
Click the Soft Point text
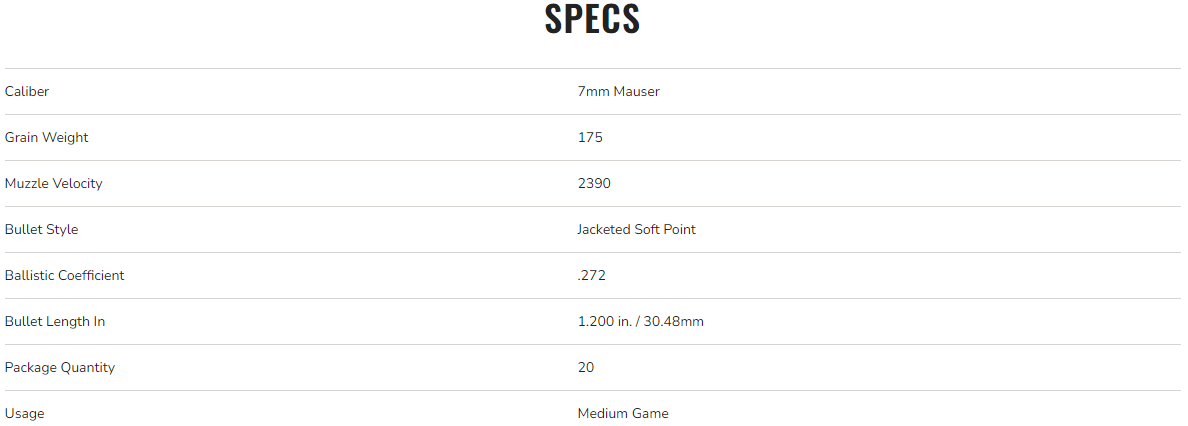click(x=665, y=229)
